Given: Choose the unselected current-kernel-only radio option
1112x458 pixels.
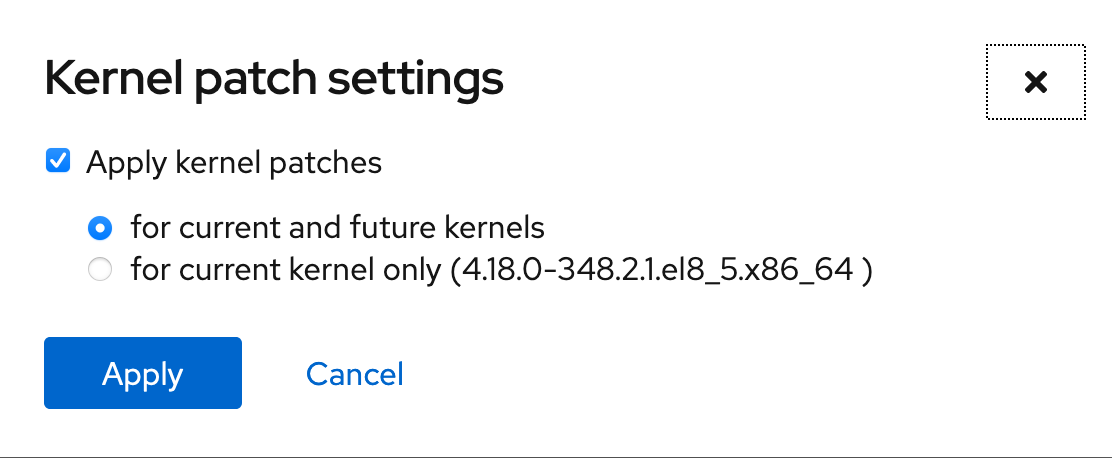Looking at the screenshot, I should [99, 270].
